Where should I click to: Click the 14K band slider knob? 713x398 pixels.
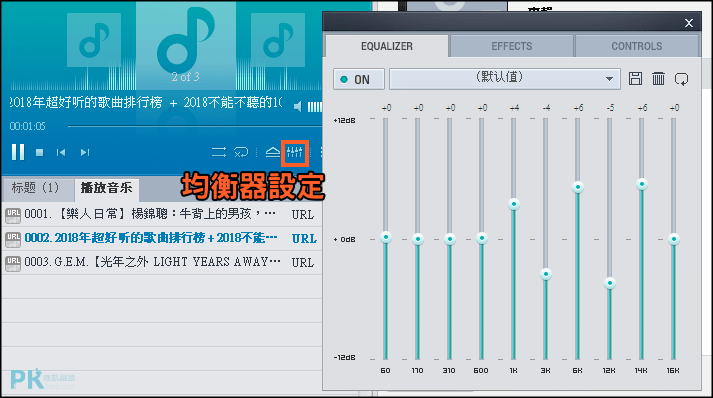coord(642,184)
